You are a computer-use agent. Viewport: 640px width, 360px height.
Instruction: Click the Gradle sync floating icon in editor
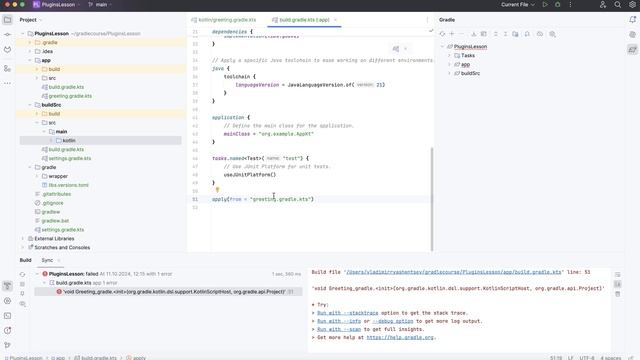(396, 49)
